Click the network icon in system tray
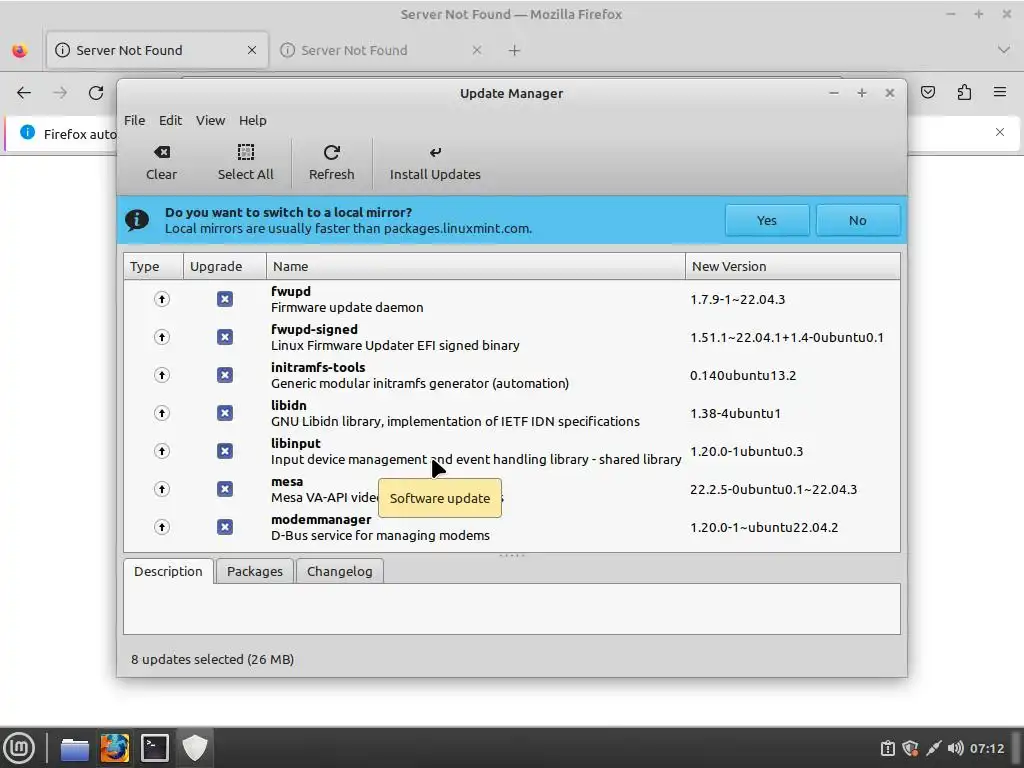1024x768 pixels. pyautogui.click(x=933, y=748)
